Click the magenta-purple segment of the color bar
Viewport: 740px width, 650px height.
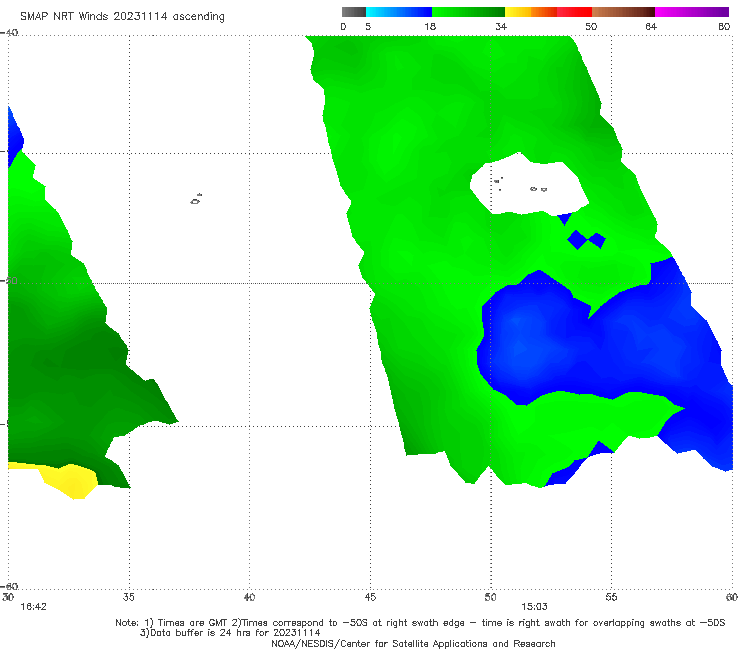click(x=692, y=12)
